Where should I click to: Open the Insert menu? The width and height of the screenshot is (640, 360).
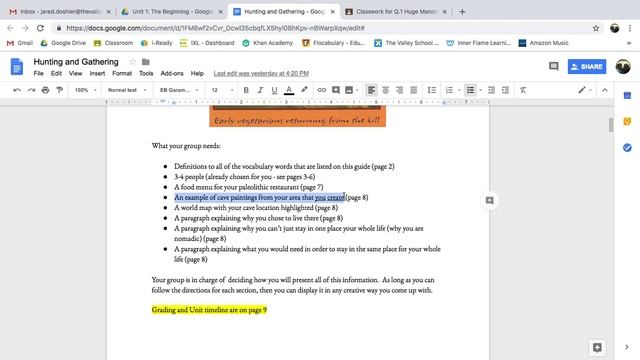pos(97,73)
